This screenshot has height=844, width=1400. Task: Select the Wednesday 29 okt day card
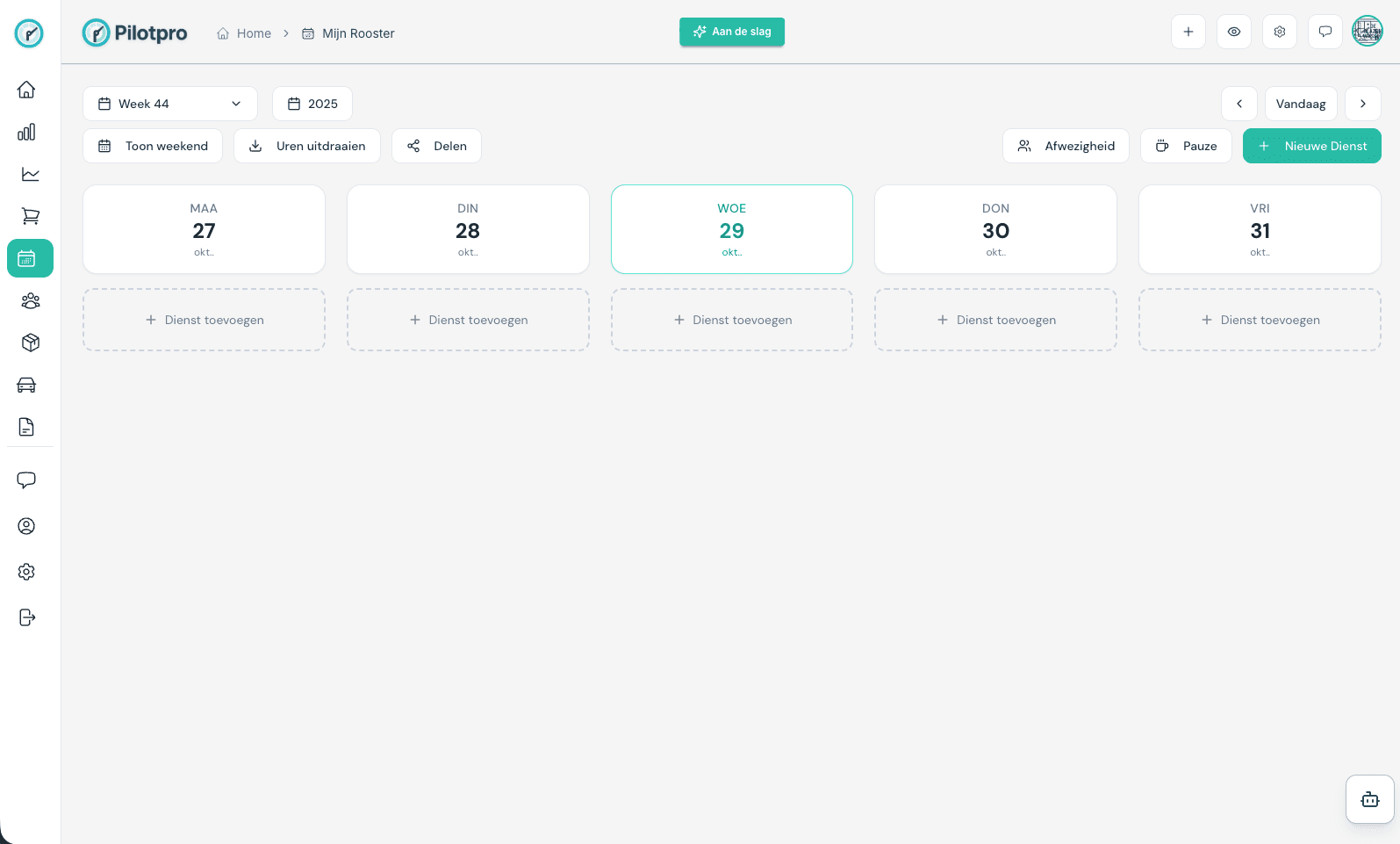731,229
